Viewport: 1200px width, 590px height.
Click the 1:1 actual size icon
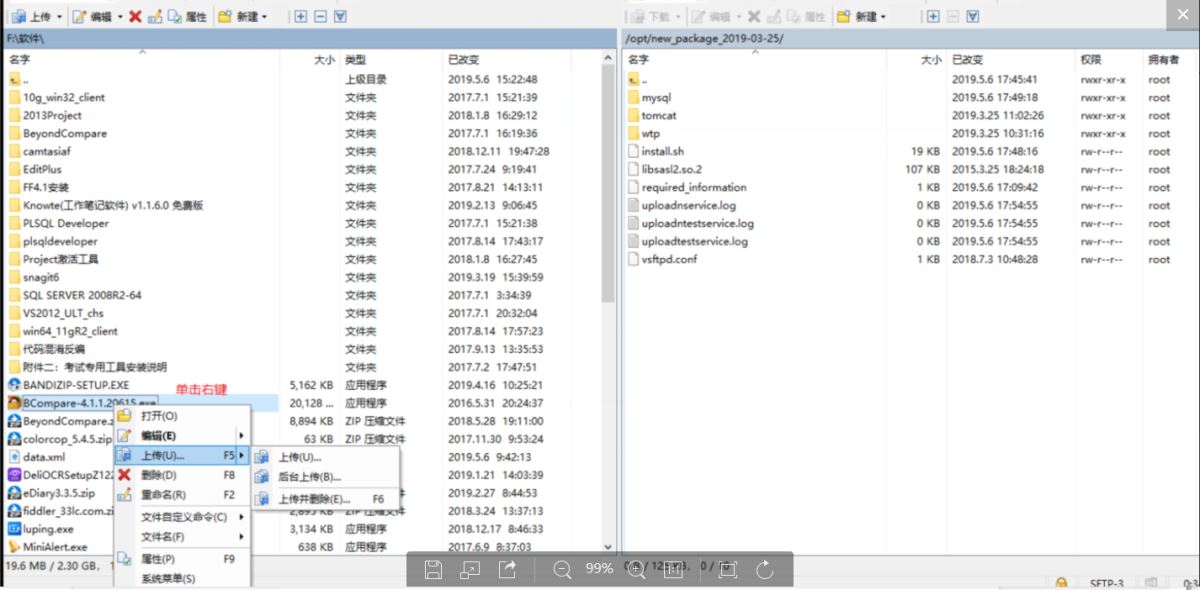[674, 570]
